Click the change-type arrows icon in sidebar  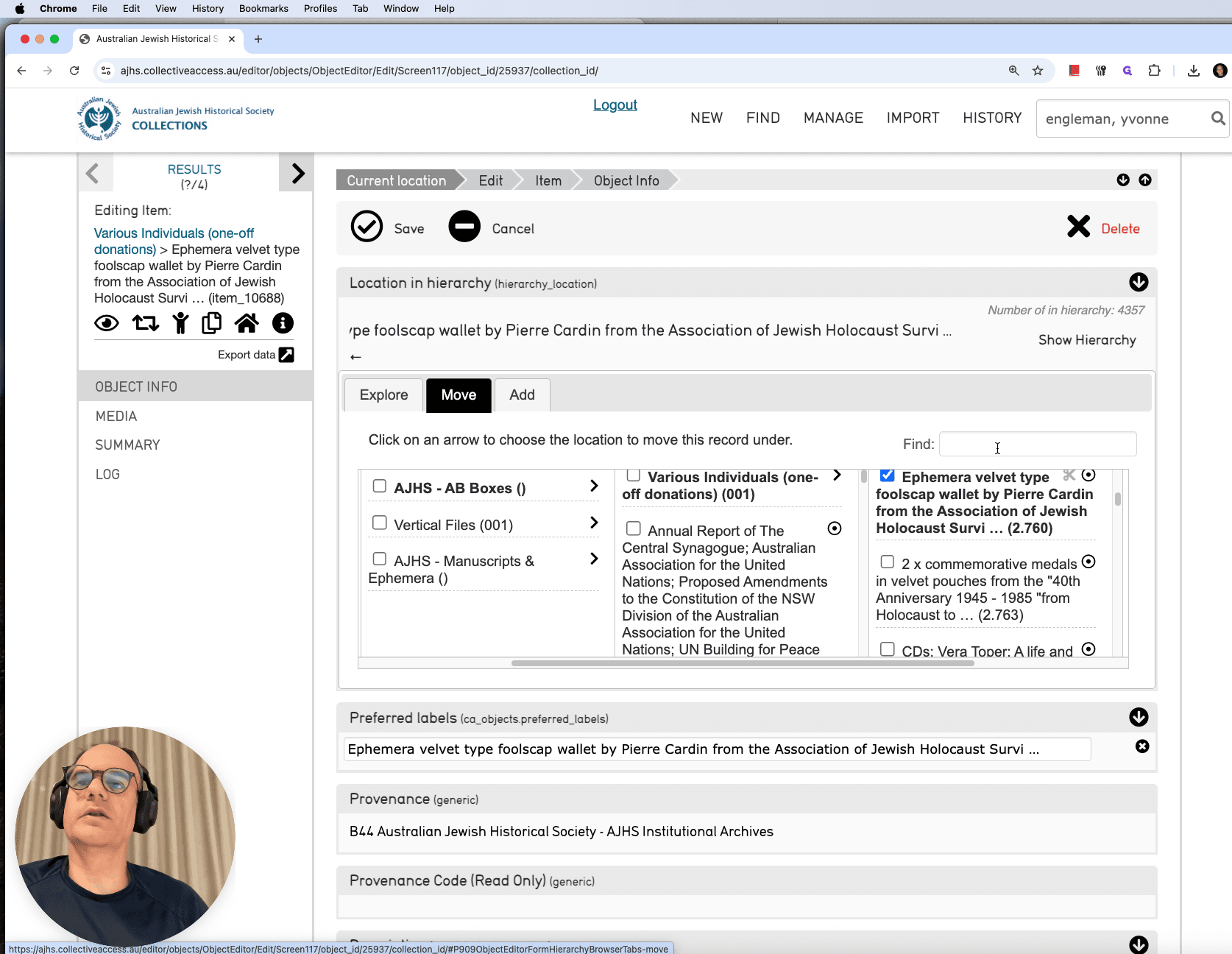click(x=145, y=323)
